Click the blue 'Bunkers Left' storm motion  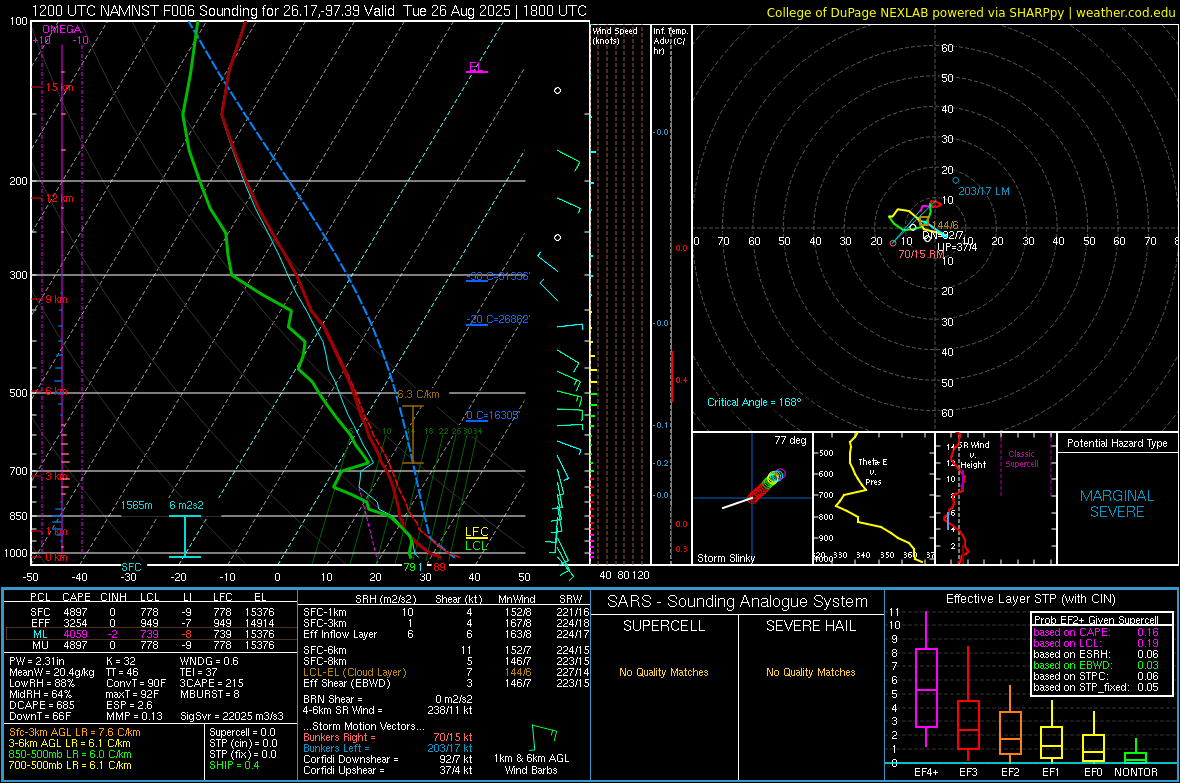click(388, 748)
